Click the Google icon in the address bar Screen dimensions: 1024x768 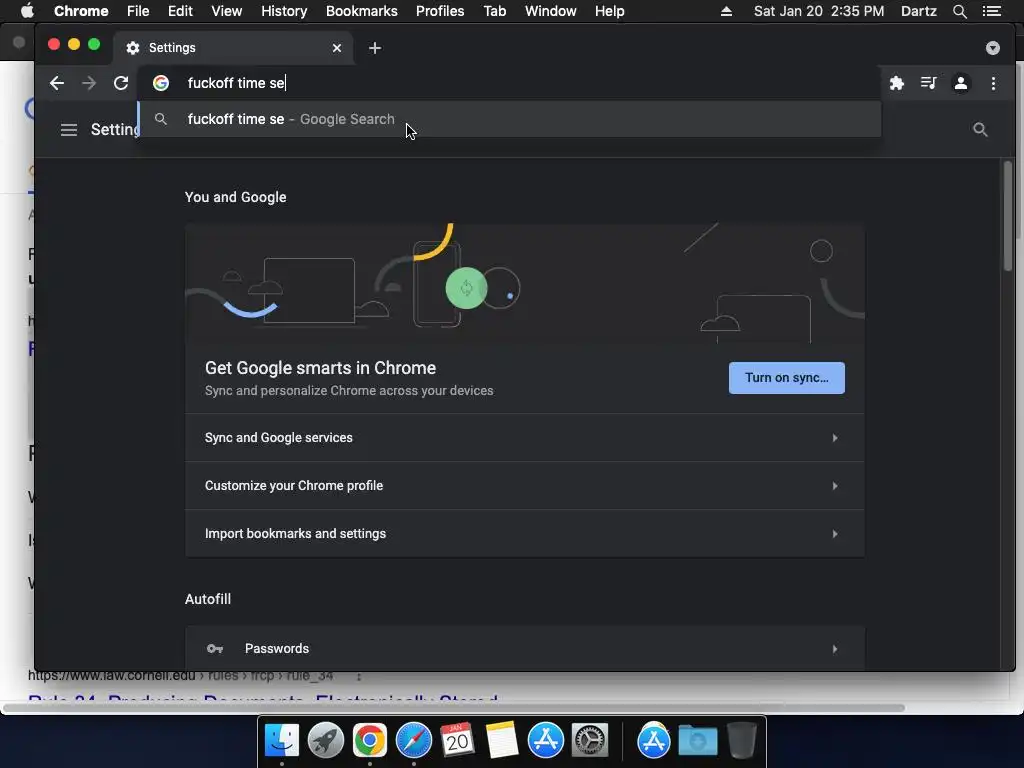coord(161,83)
